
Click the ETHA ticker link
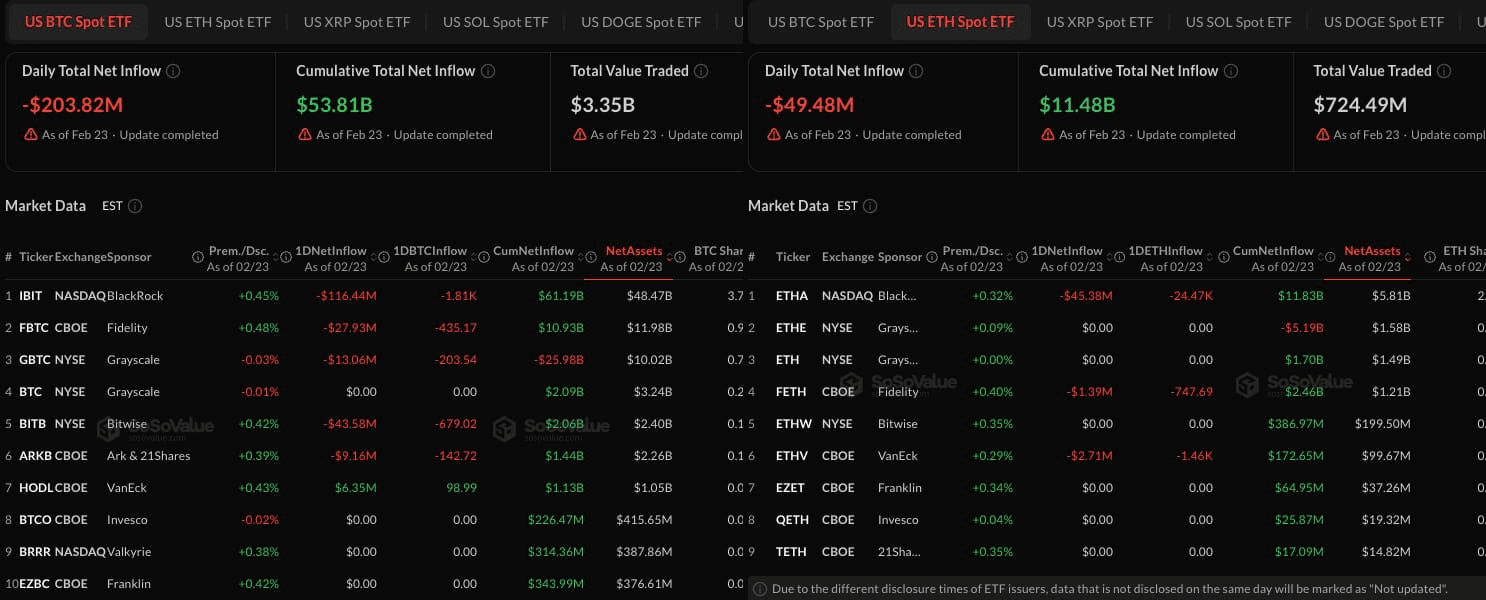793,295
